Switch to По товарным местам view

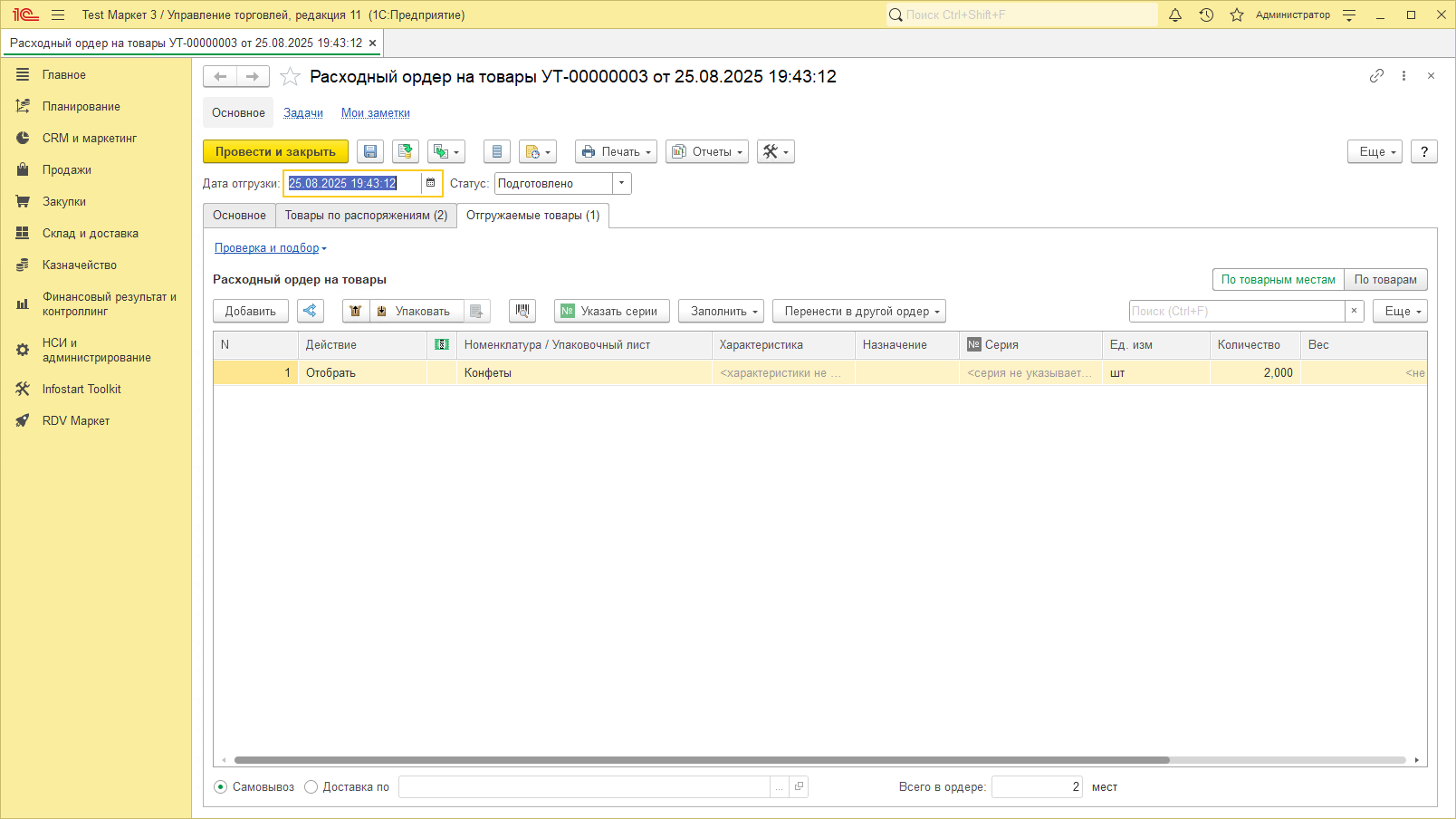[1279, 280]
